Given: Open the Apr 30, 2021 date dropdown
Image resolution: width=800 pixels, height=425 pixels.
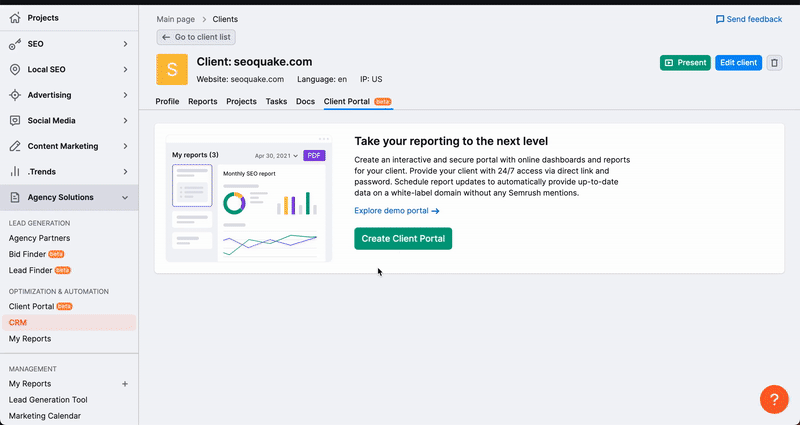Looking at the screenshot, I should tap(276, 156).
